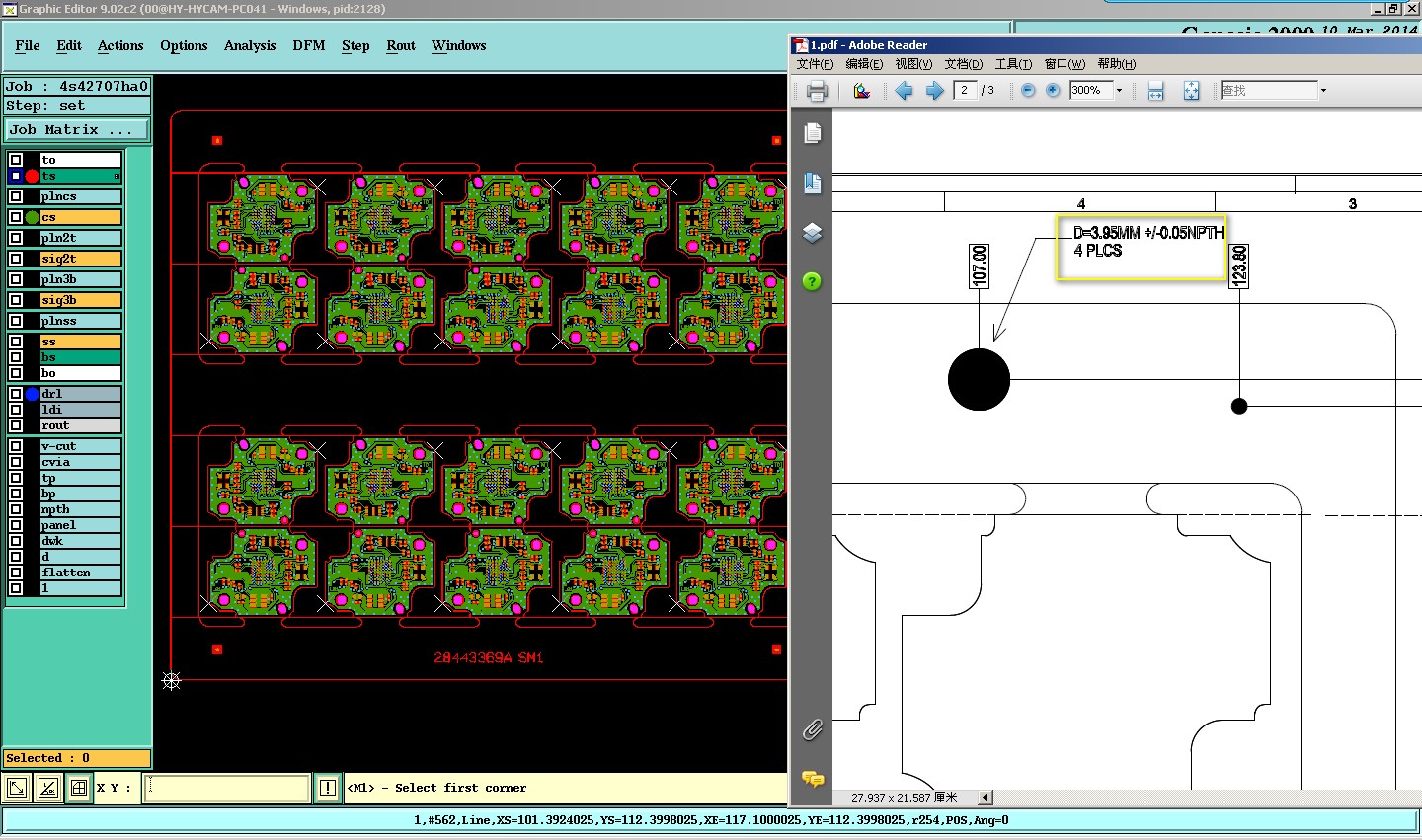Open the Attachments paperclip panel icon
The width and height of the screenshot is (1422, 840).
[812, 729]
